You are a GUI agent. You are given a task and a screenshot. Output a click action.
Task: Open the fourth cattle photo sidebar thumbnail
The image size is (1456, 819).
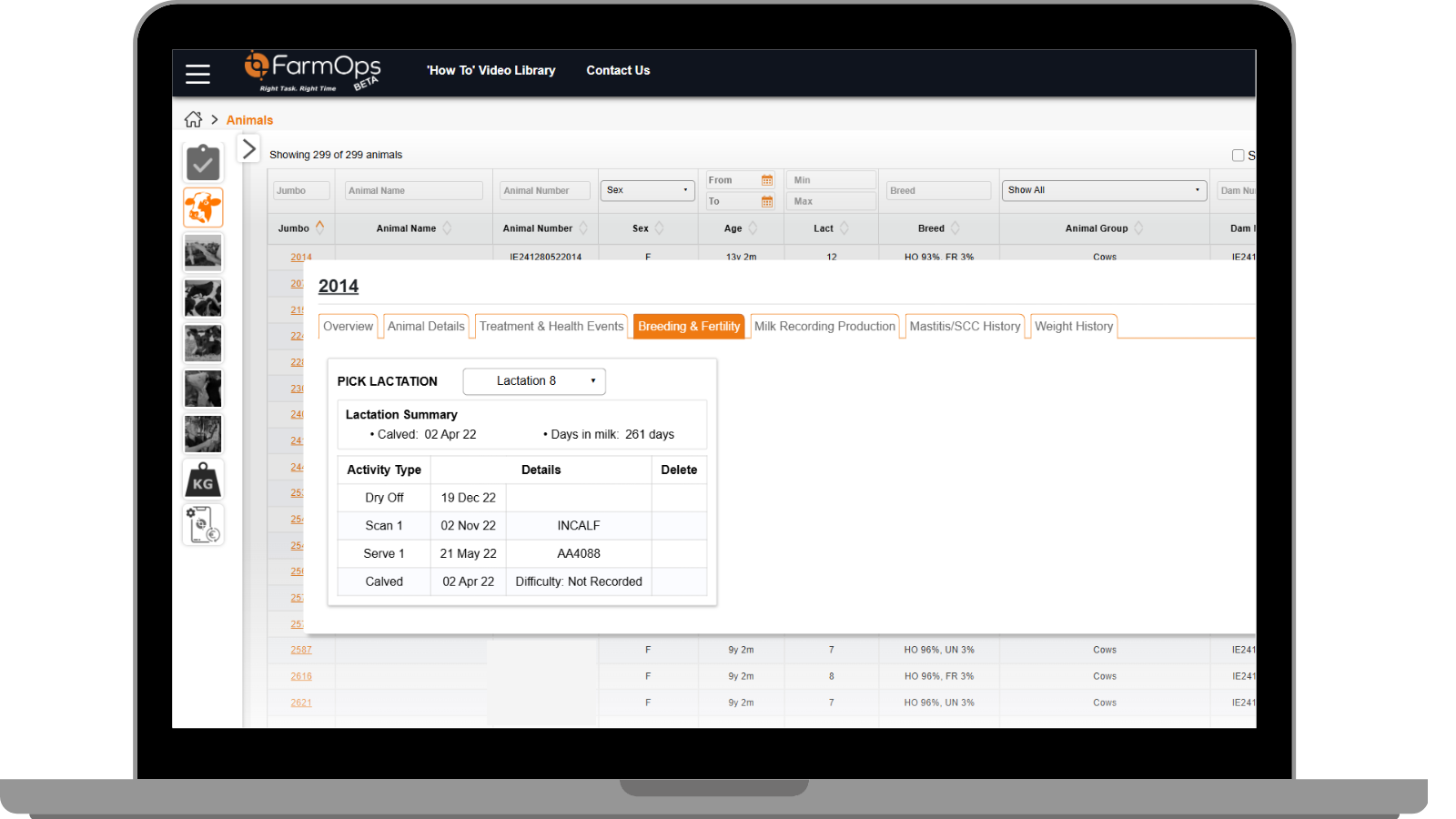tap(203, 389)
